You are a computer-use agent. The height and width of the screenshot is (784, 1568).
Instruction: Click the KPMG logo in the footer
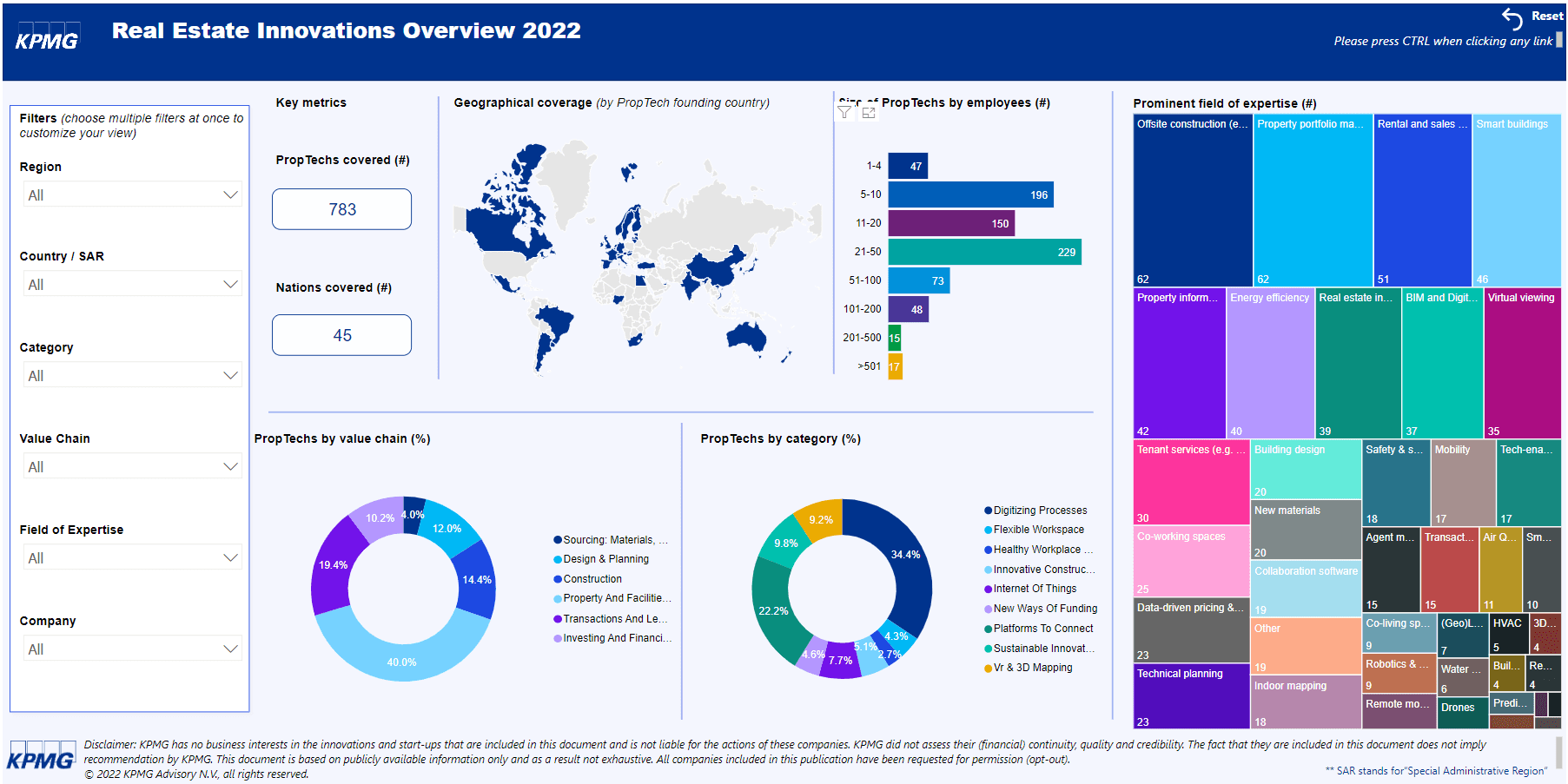click(x=41, y=756)
